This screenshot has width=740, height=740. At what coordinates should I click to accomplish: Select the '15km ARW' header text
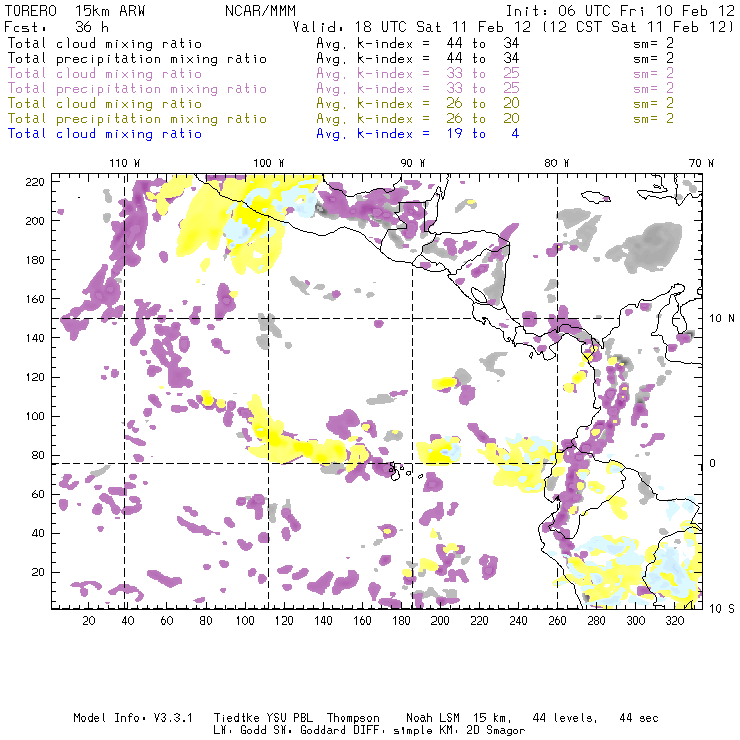[110, 11]
